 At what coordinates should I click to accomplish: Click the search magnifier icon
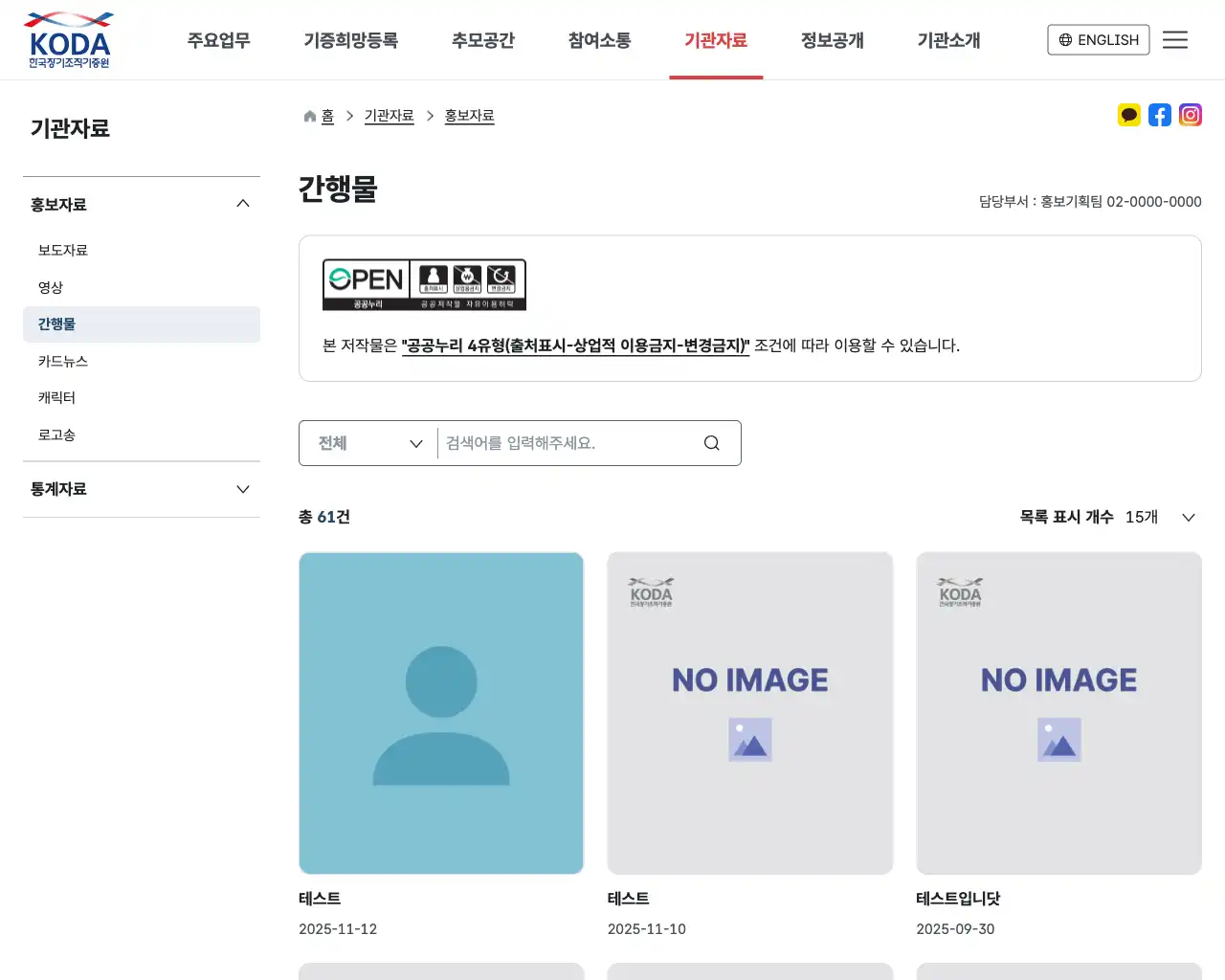tap(711, 442)
